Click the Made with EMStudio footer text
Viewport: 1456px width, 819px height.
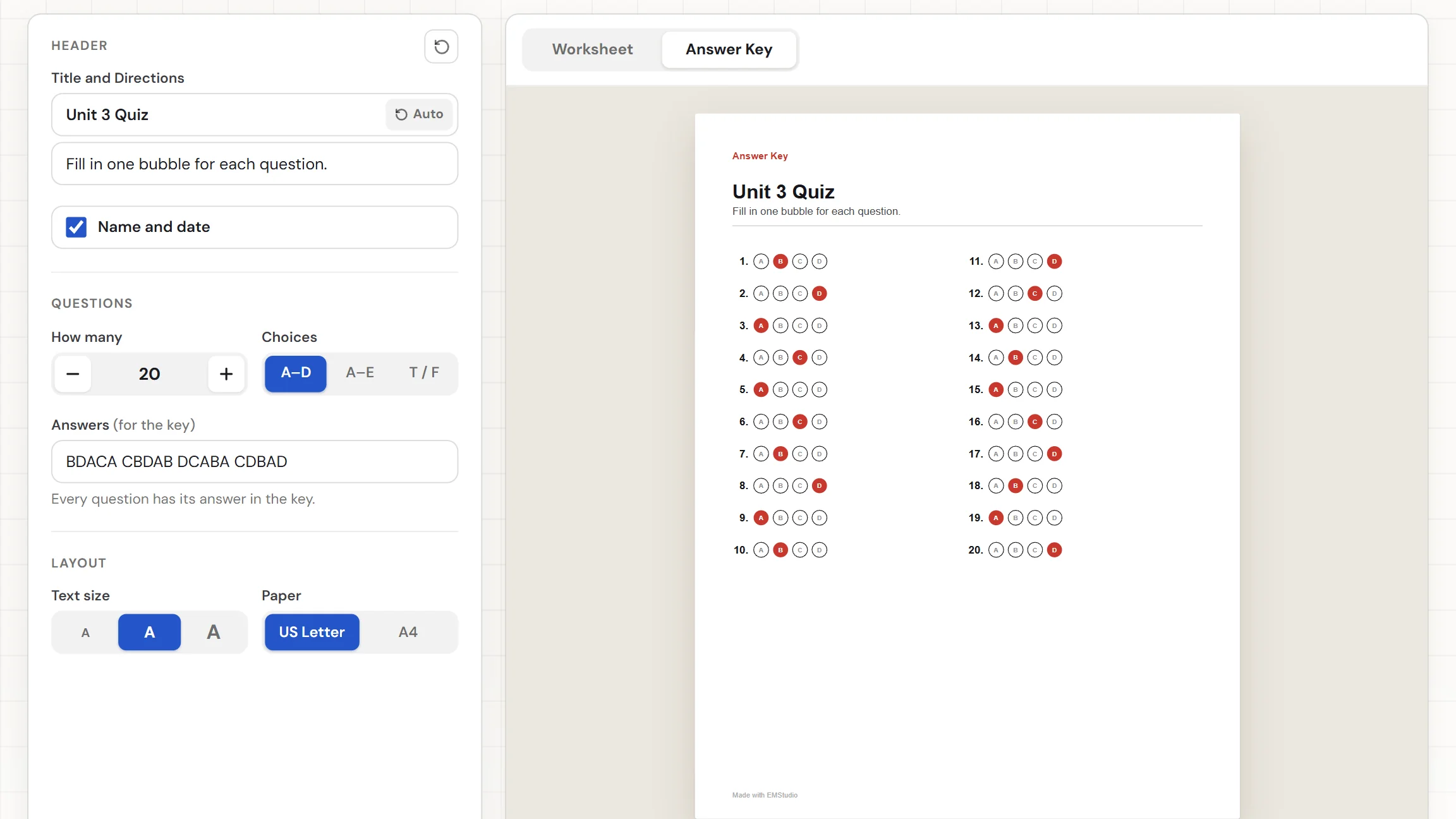coord(765,795)
